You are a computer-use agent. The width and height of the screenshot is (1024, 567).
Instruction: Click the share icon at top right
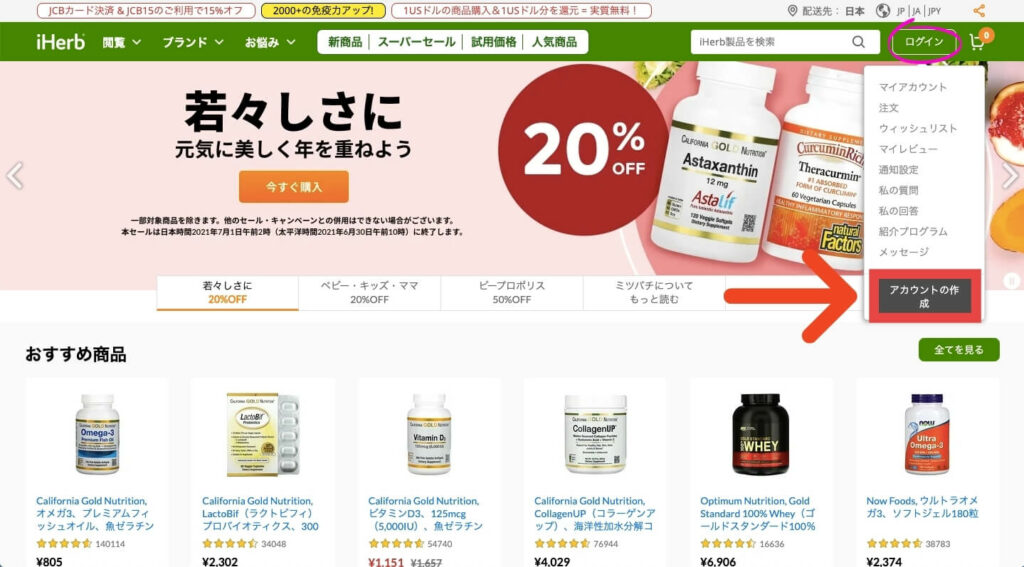point(978,10)
